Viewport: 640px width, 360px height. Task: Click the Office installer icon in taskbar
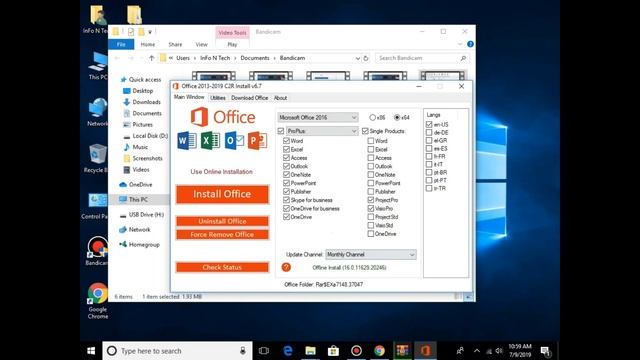(425, 351)
